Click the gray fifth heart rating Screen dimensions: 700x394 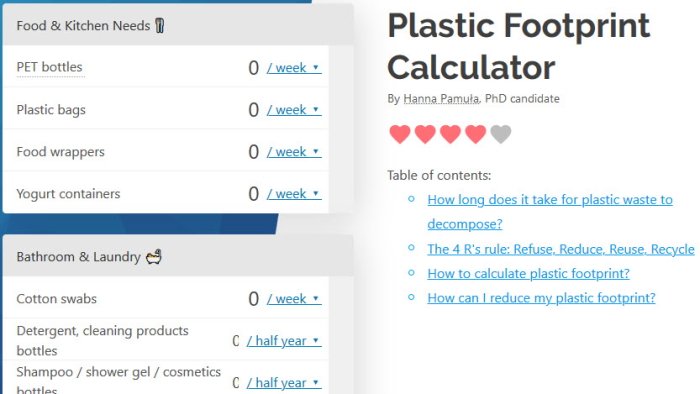click(x=500, y=134)
